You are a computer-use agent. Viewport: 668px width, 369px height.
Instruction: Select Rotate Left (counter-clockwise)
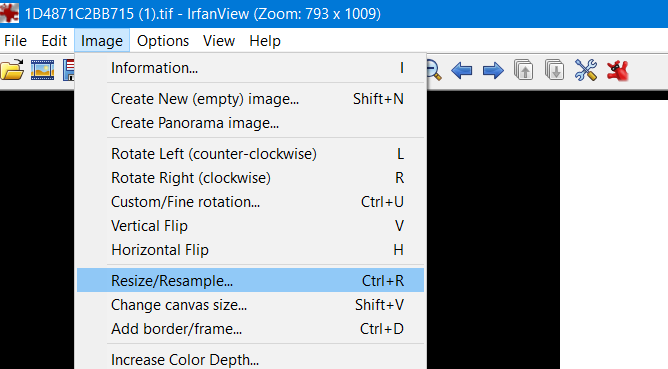(x=250, y=154)
